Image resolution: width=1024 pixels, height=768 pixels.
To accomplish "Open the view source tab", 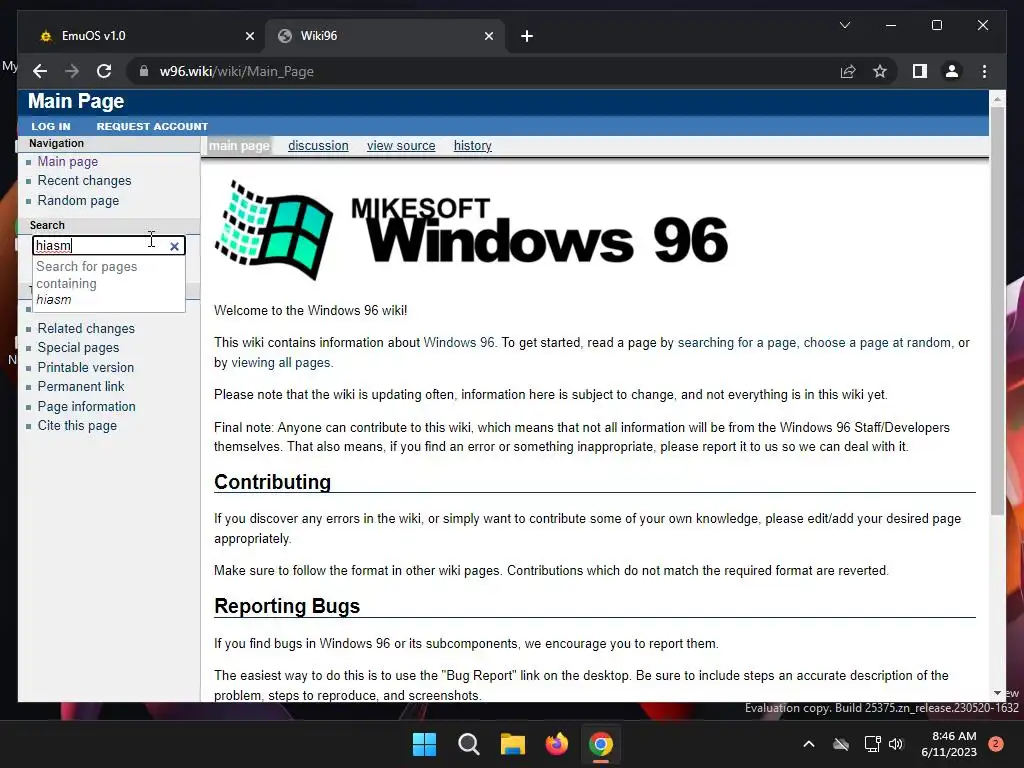I will 401,146.
